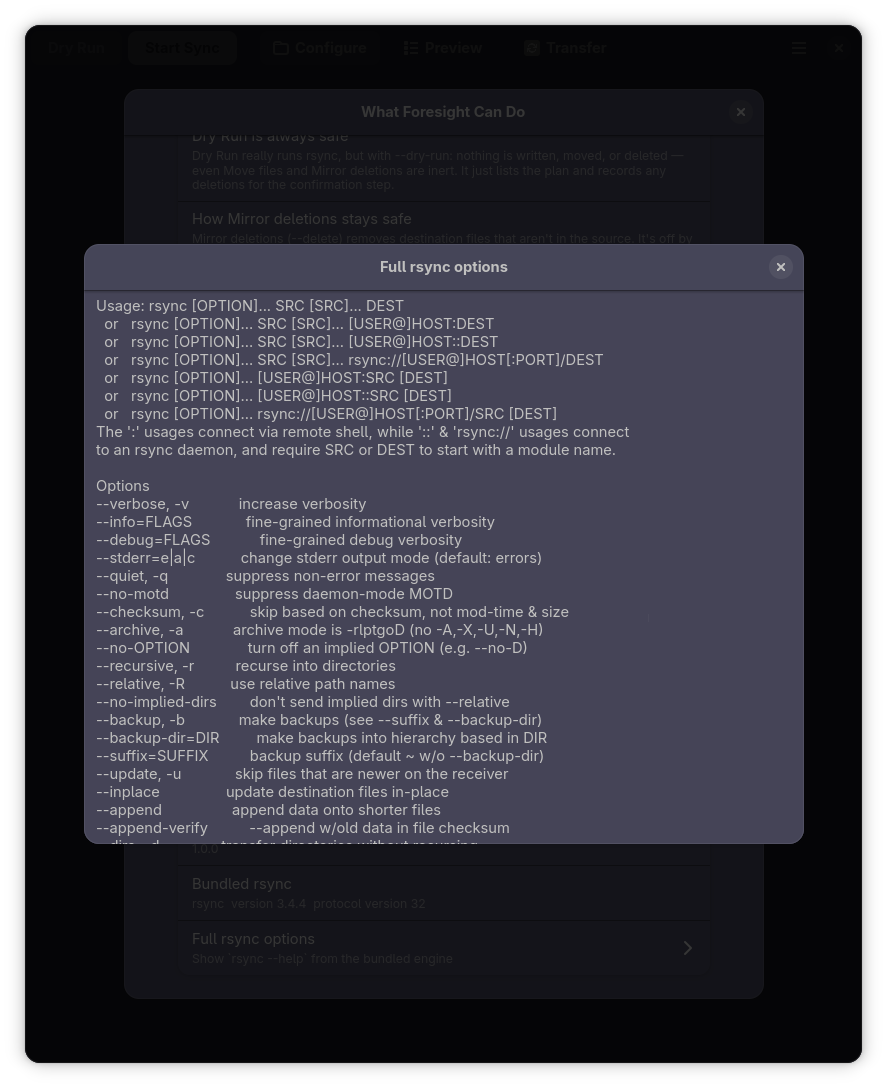Close the What Foresight Can Do dialog

click(741, 112)
